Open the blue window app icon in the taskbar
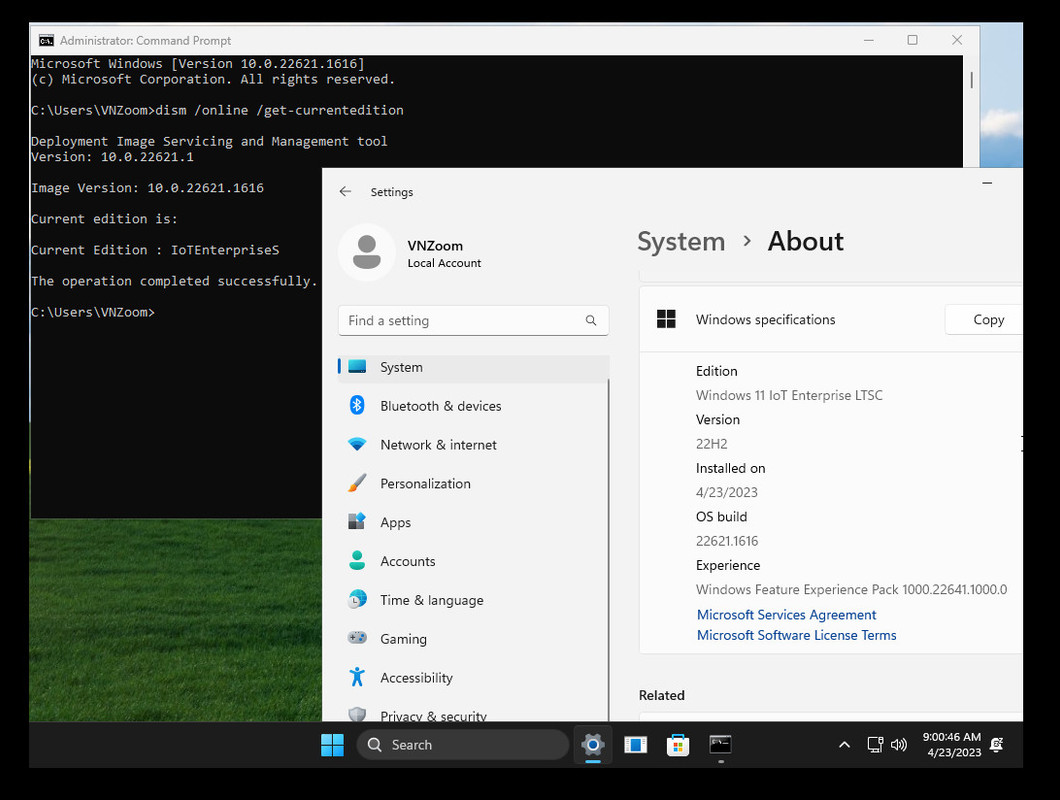Image resolution: width=1060 pixels, height=800 pixels. (635, 745)
